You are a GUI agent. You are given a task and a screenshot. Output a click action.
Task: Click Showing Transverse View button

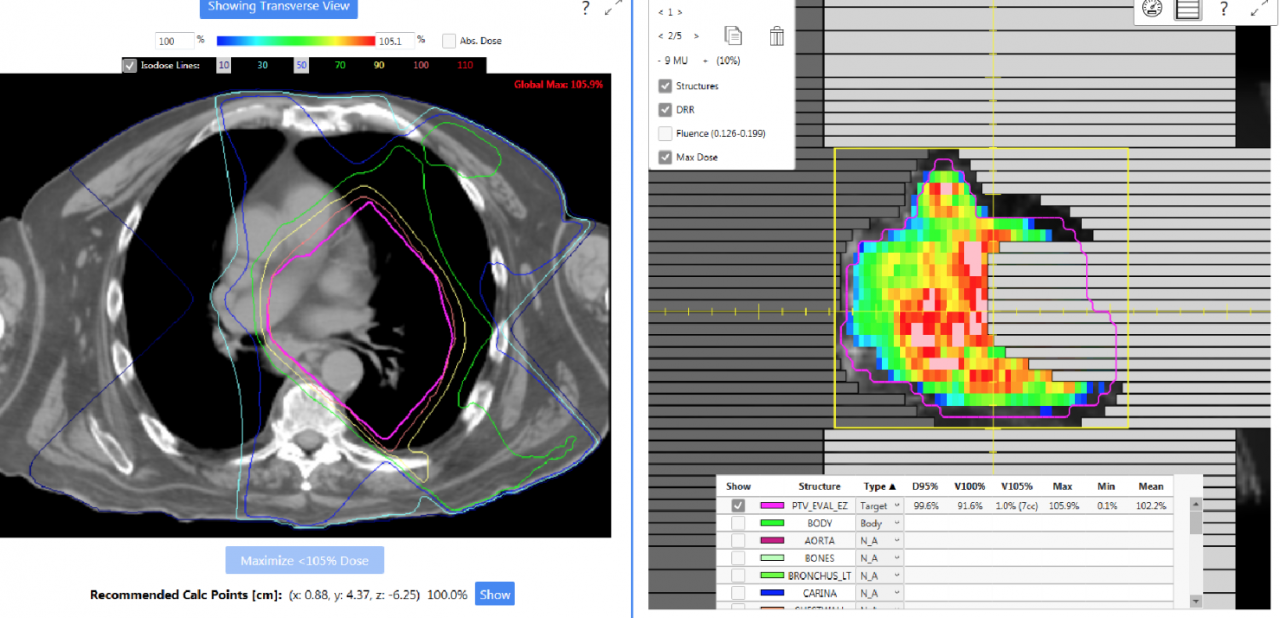pos(278,7)
